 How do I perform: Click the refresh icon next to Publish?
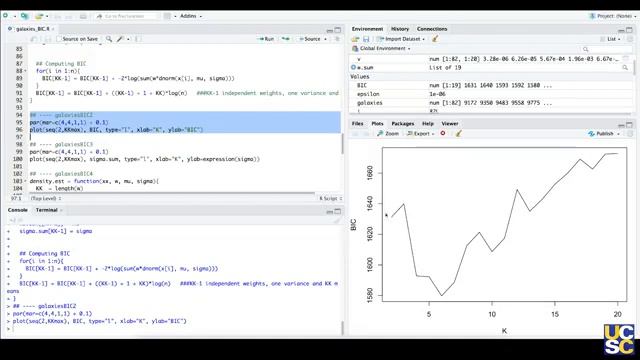point(630,133)
